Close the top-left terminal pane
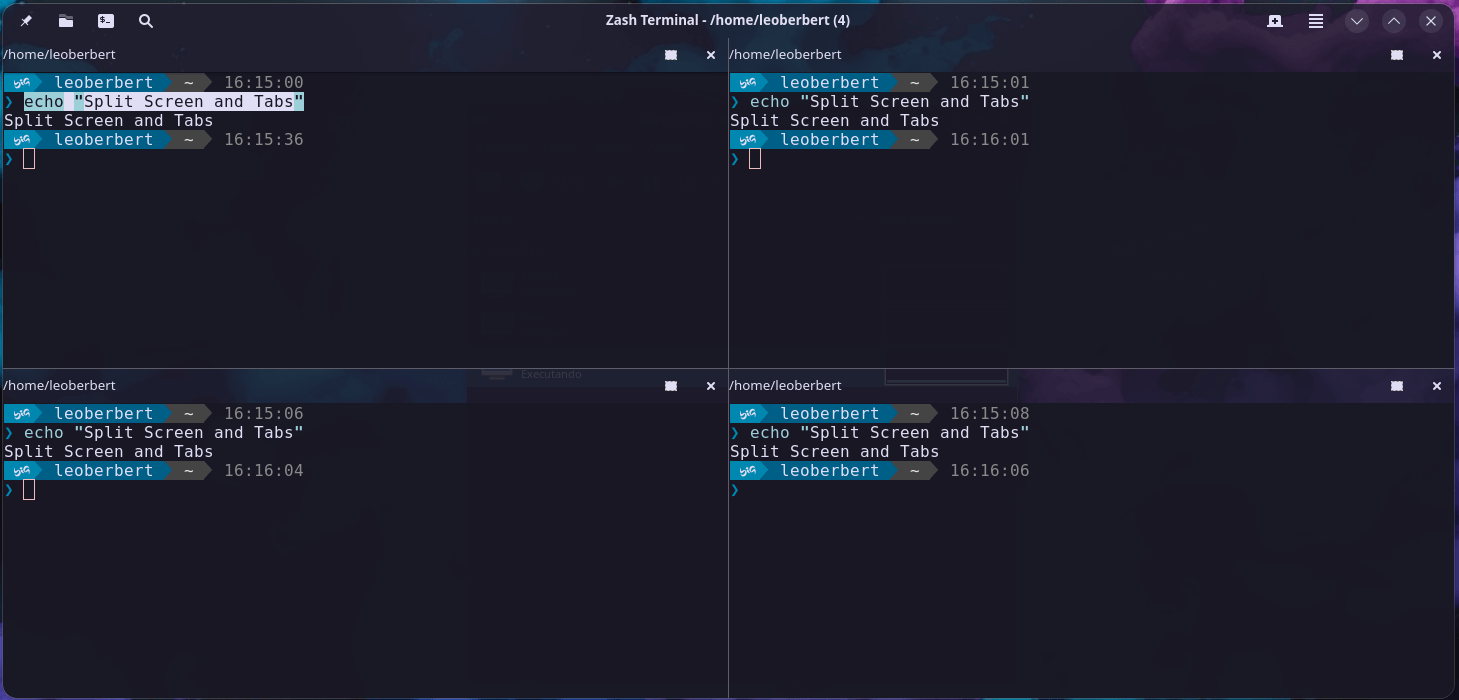 point(711,55)
